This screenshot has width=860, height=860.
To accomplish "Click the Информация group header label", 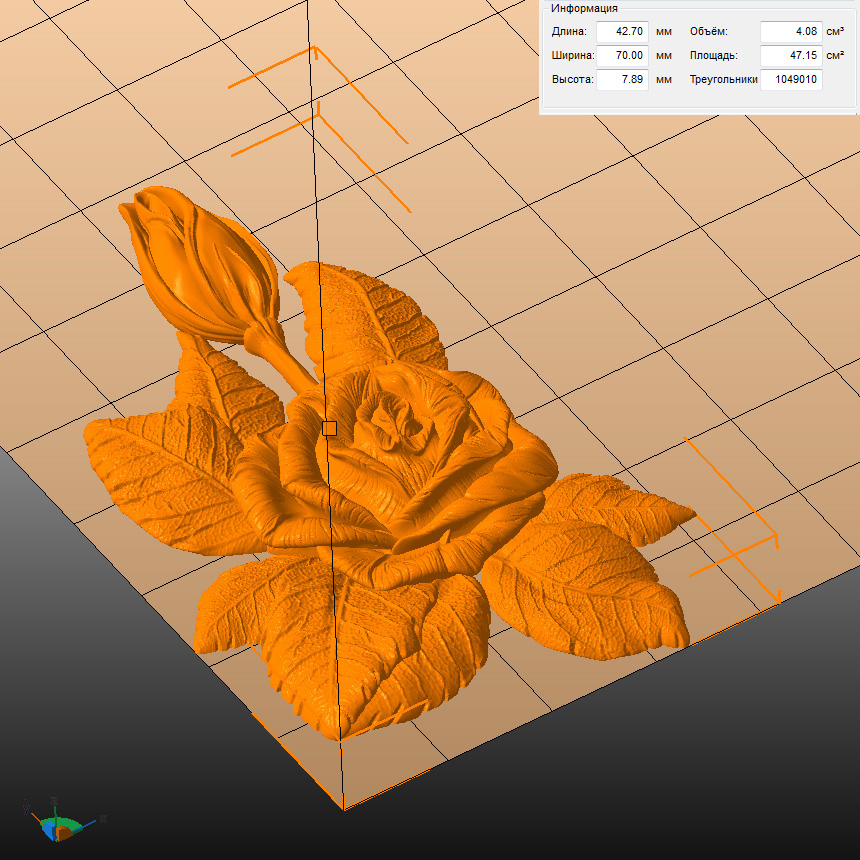I will pyautogui.click(x=584, y=8).
